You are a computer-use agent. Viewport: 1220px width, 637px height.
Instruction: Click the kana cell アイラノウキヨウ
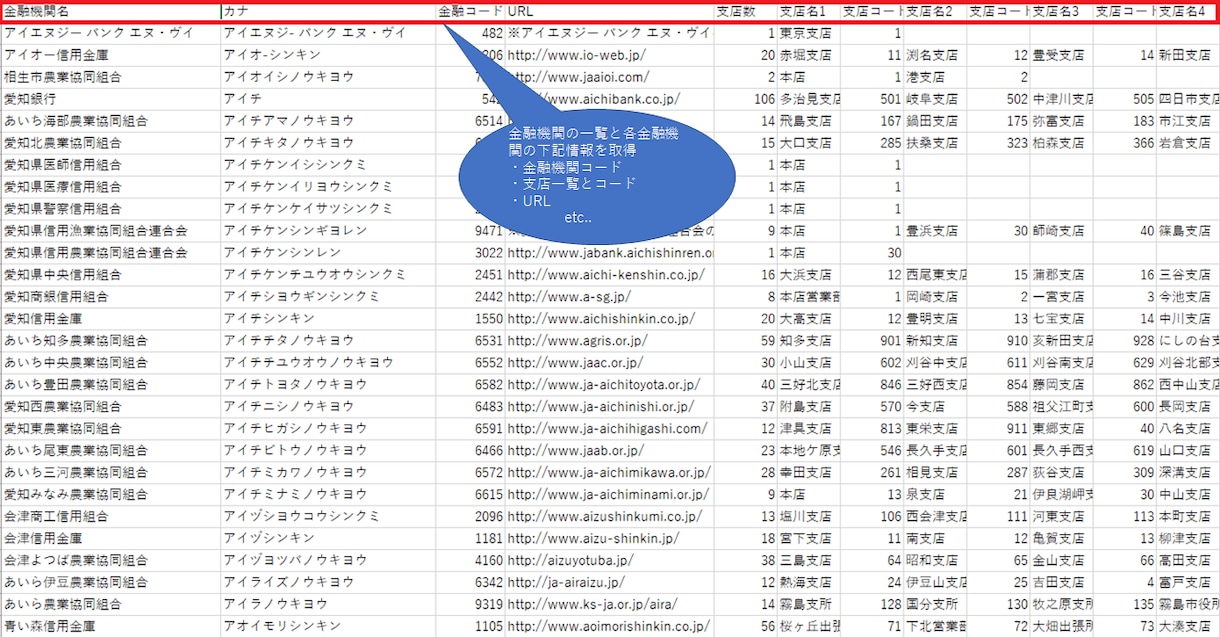click(x=328, y=605)
